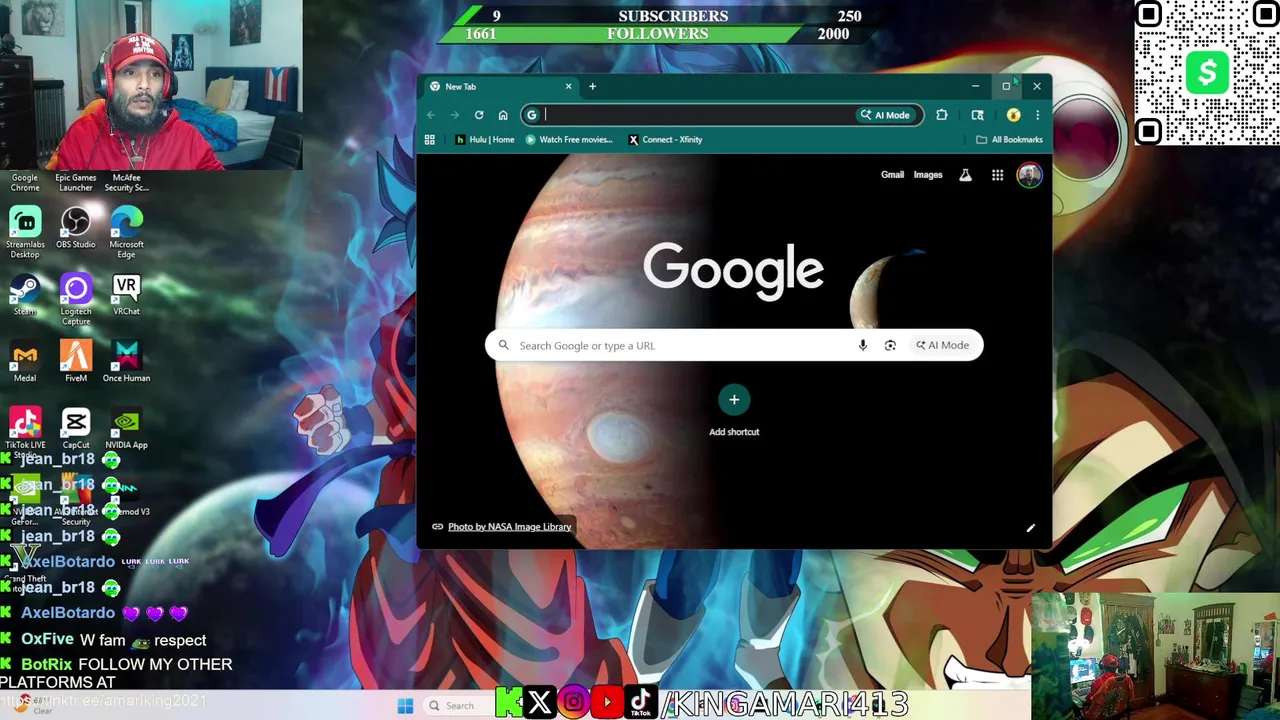The image size is (1280, 720).
Task: Click the Google Chrome desktop label
Action: pyautogui.click(x=25, y=183)
